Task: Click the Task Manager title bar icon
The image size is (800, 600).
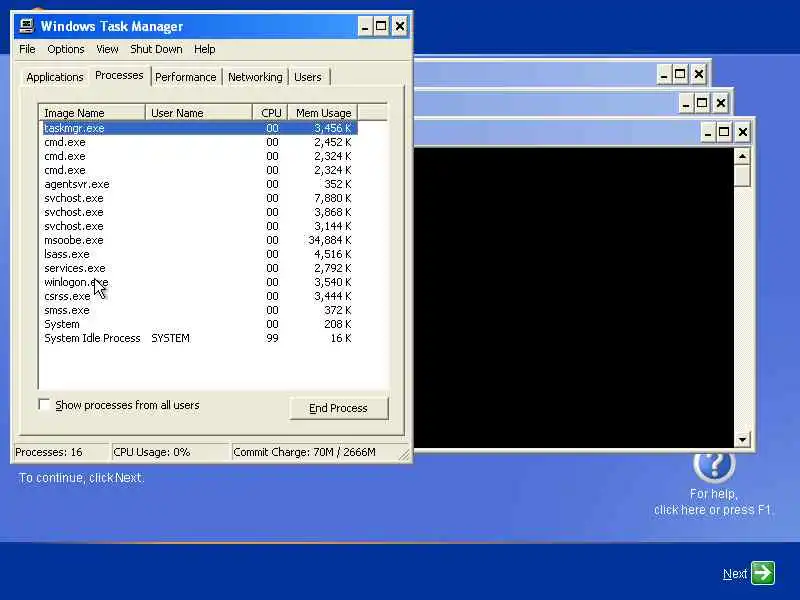Action: (27, 26)
